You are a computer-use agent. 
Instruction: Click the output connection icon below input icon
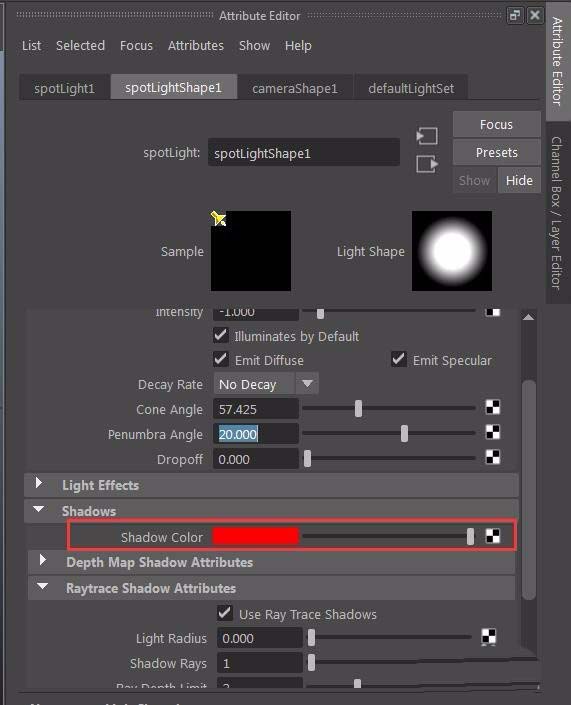tap(426, 164)
